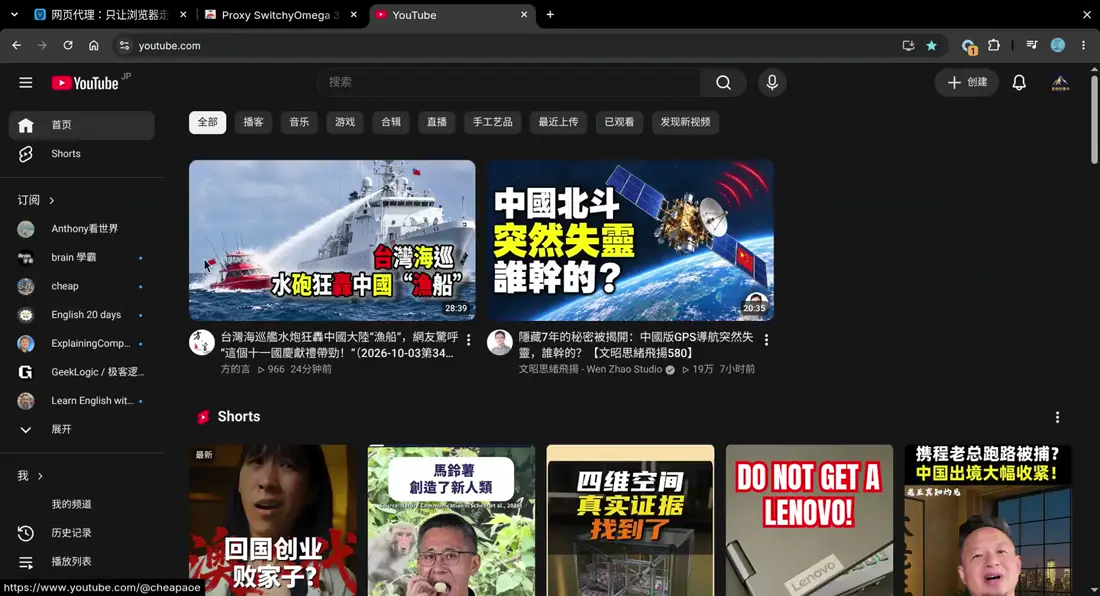This screenshot has height=596, width=1100.
Task: Open 四维空间真实证据 short thumbnail
Action: pos(630,520)
